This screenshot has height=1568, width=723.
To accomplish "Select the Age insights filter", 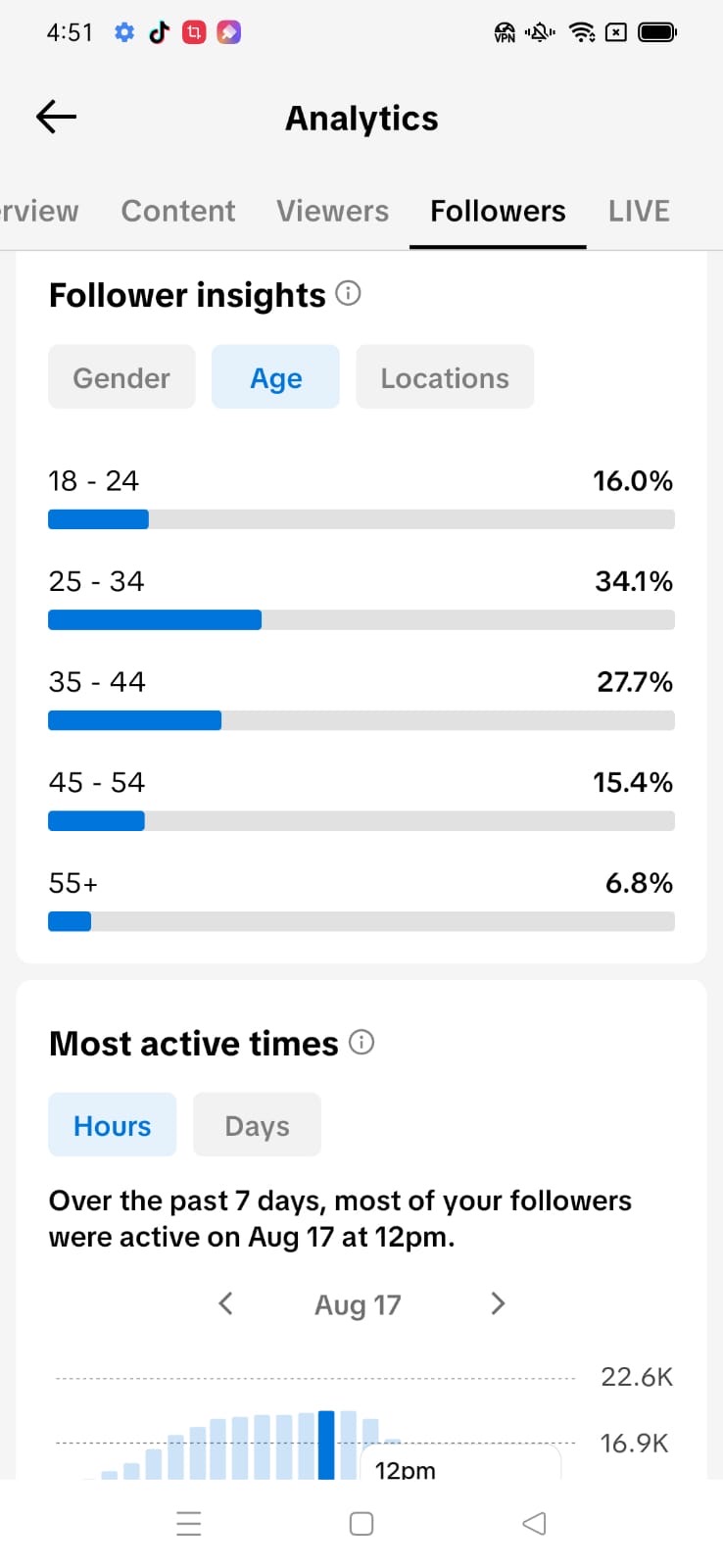I will pyautogui.click(x=275, y=377).
